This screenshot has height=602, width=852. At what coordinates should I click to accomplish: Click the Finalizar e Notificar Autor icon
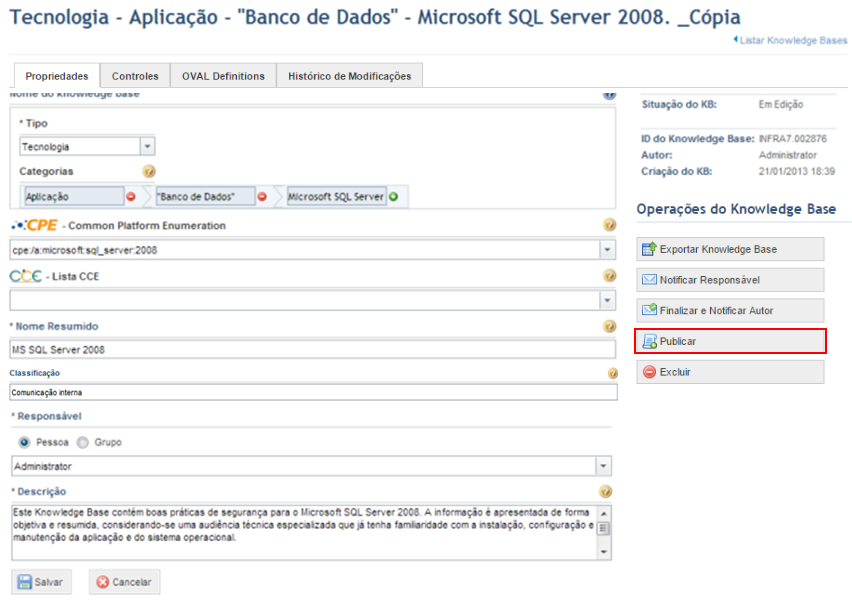(649, 310)
